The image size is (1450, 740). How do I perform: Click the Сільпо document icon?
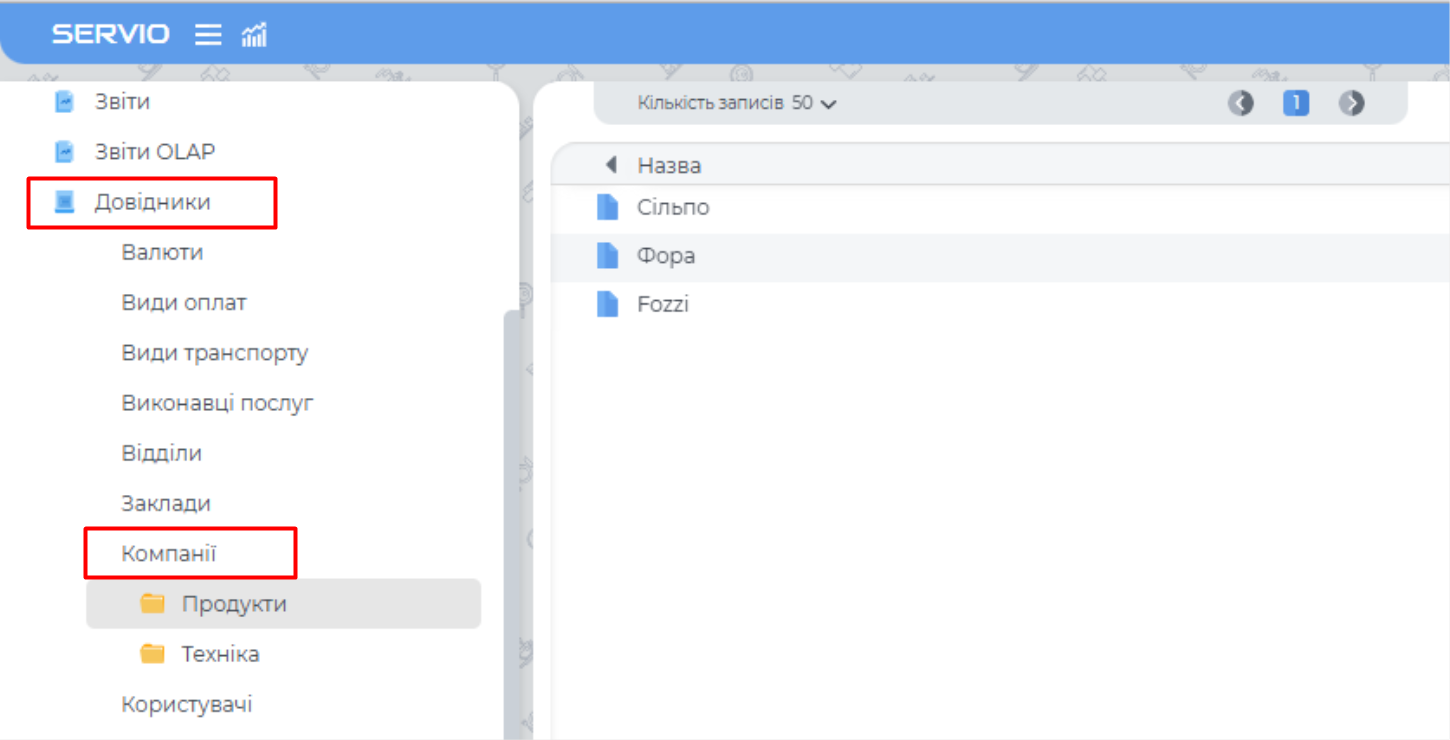pos(607,207)
